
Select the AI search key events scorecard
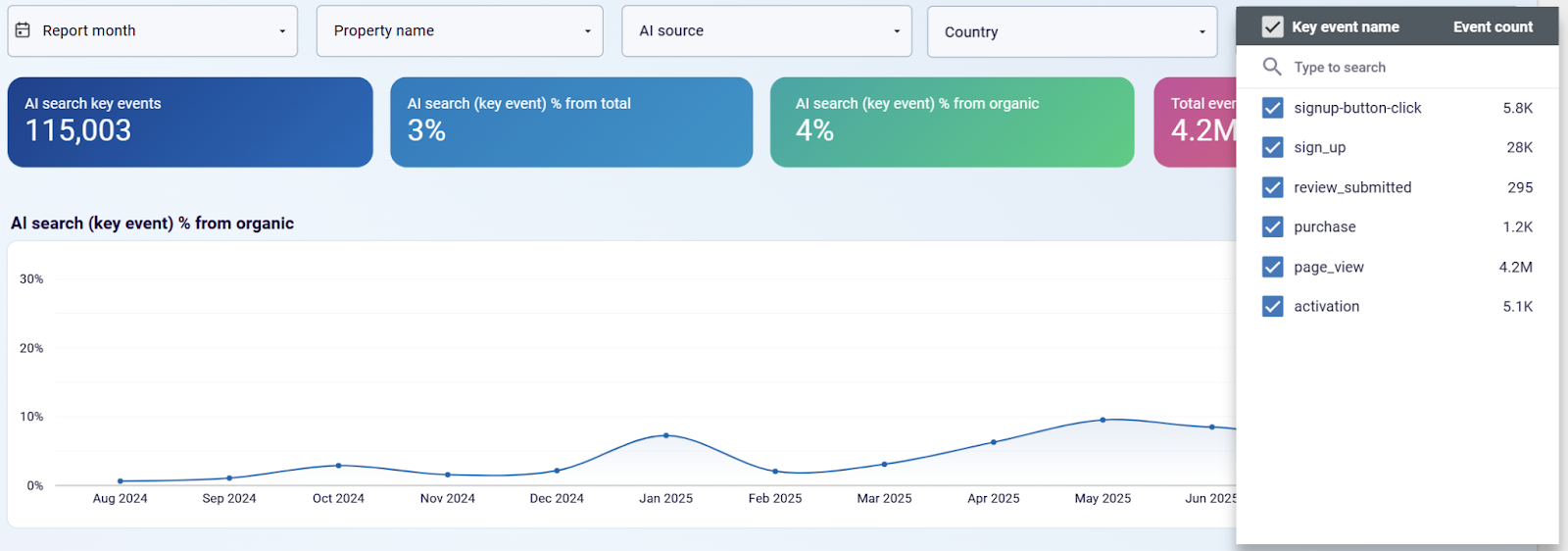tap(190, 123)
